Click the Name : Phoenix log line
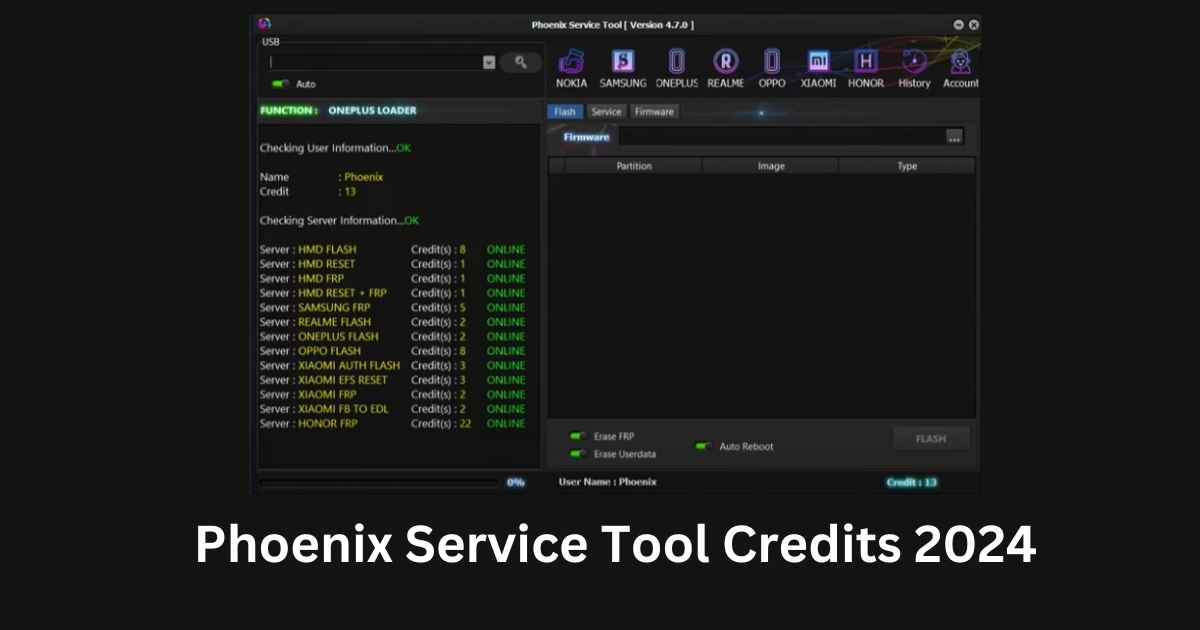Viewport: 1200px width, 630px height. click(x=321, y=177)
